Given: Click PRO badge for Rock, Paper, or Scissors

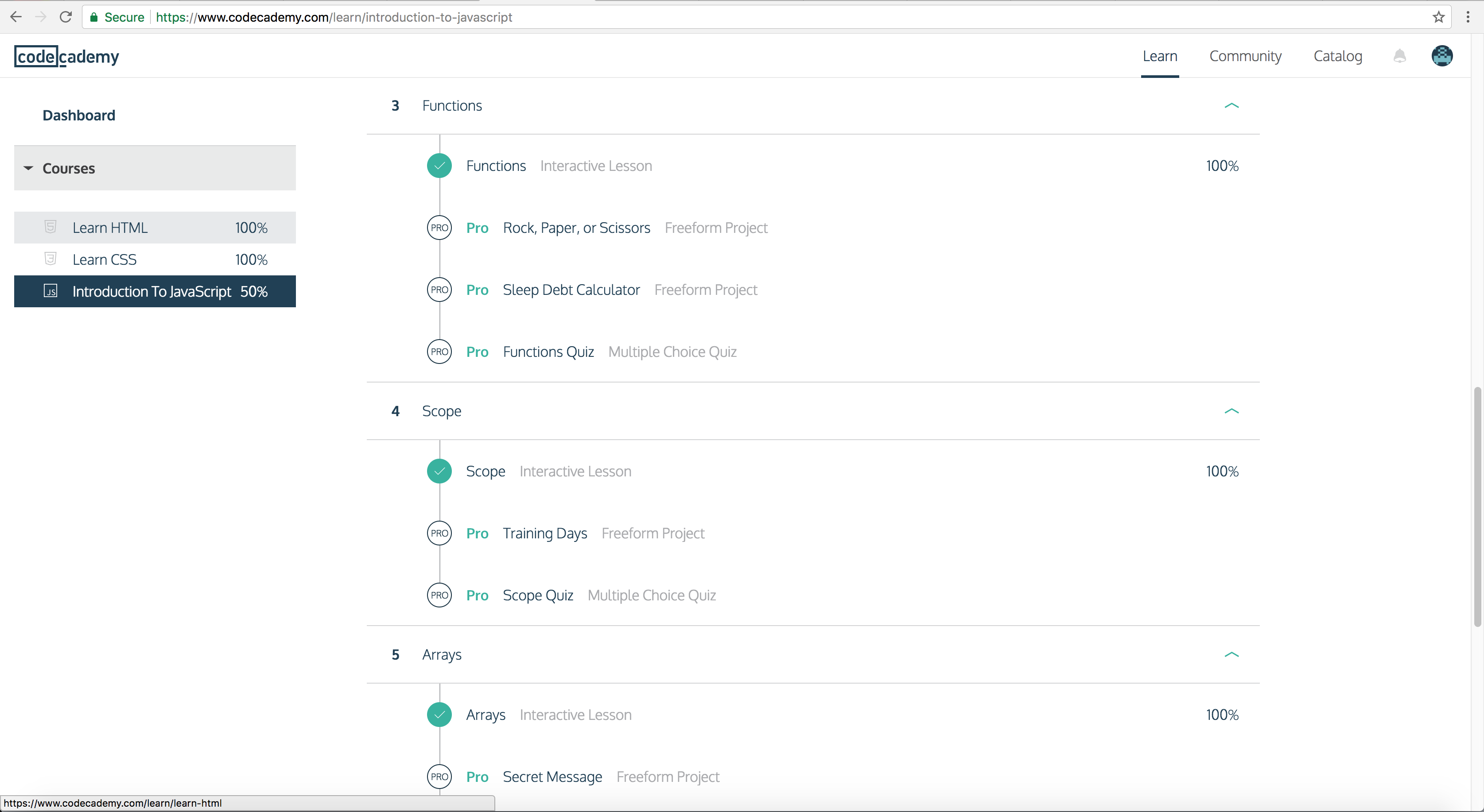Looking at the screenshot, I should [439, 228].
